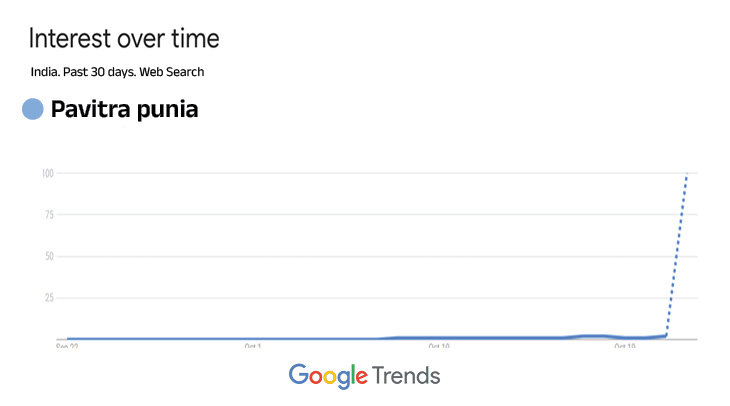This screenshot has height=406, width=730.
Task: Click the start of the solid blue trend line
Action: point(68,339)
